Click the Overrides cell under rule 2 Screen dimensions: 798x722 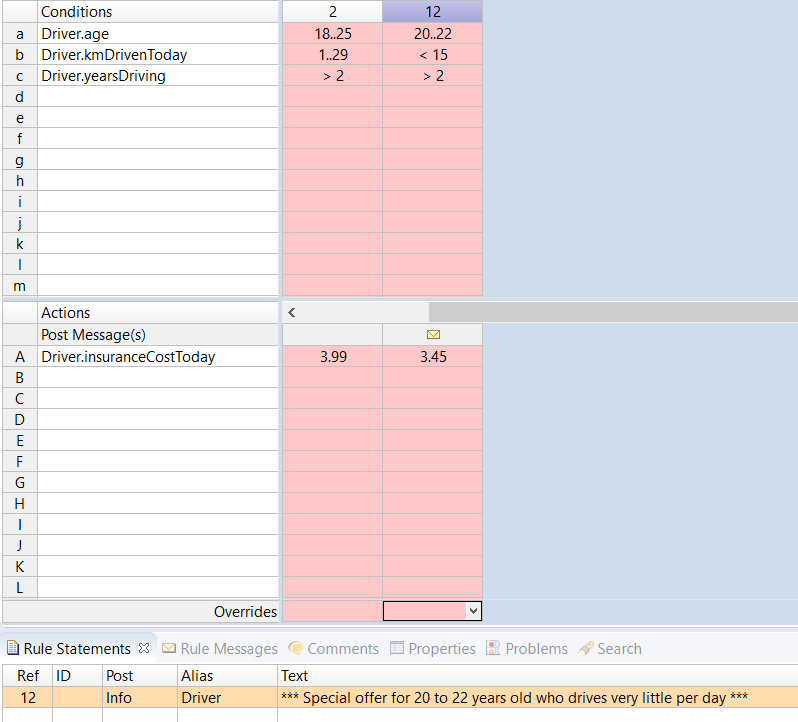(x=333, y=610)
